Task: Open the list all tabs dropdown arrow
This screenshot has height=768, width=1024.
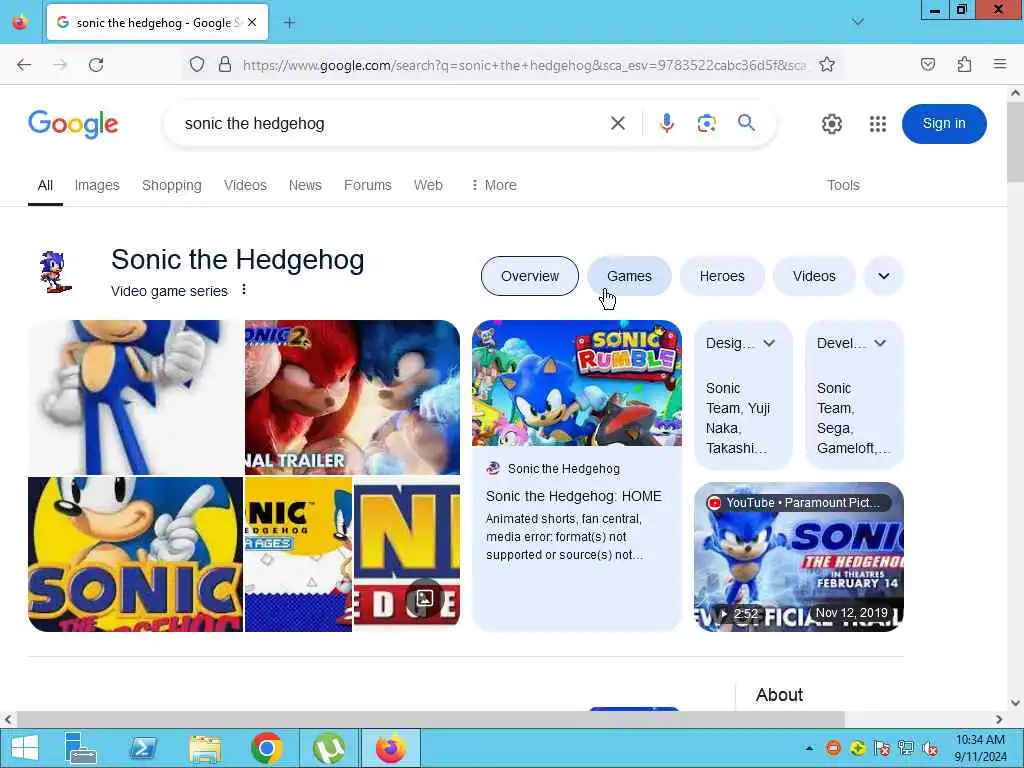Action: pyautogui.click(x=857, y=22)
